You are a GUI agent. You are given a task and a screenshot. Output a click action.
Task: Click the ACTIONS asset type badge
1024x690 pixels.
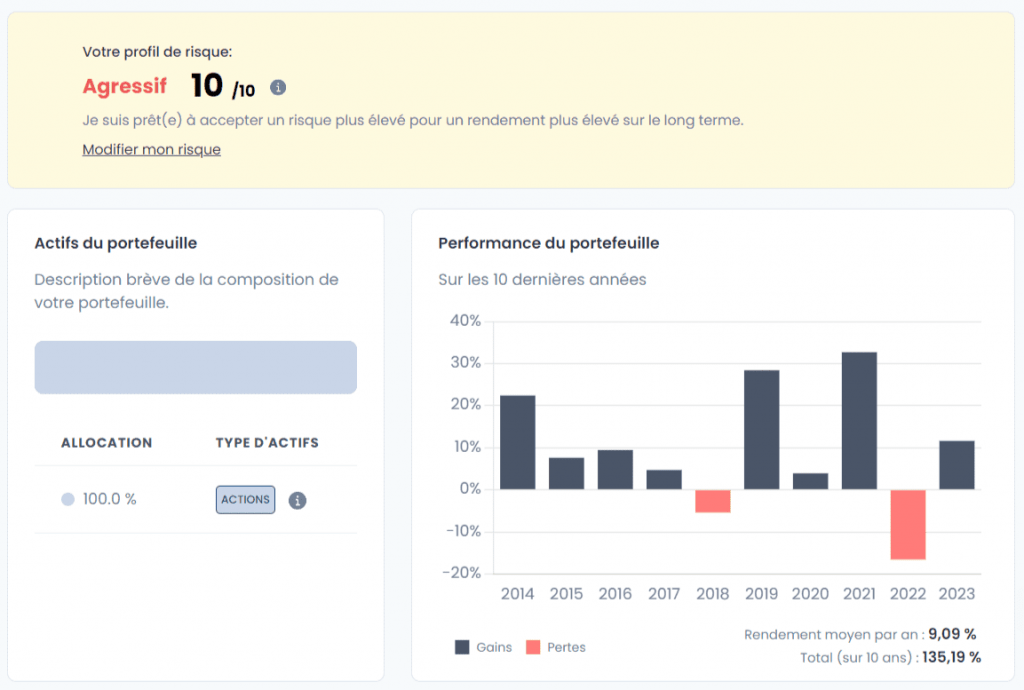pyautogui.click(x=245, y=500)
